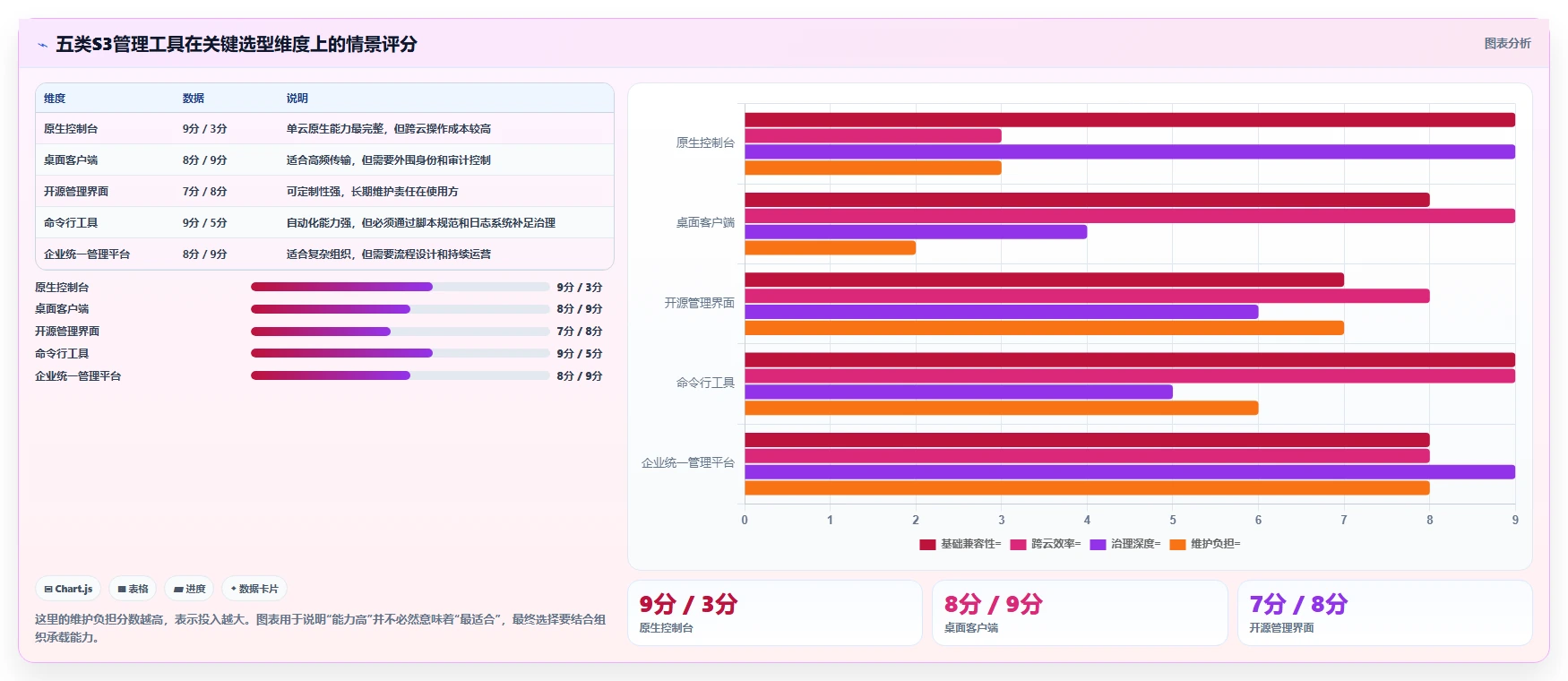Click the 9分 / 5分 value beside 命令行工具 progress
The image size is (1568, 681).
pyautogui.click(x=580, y=354)
